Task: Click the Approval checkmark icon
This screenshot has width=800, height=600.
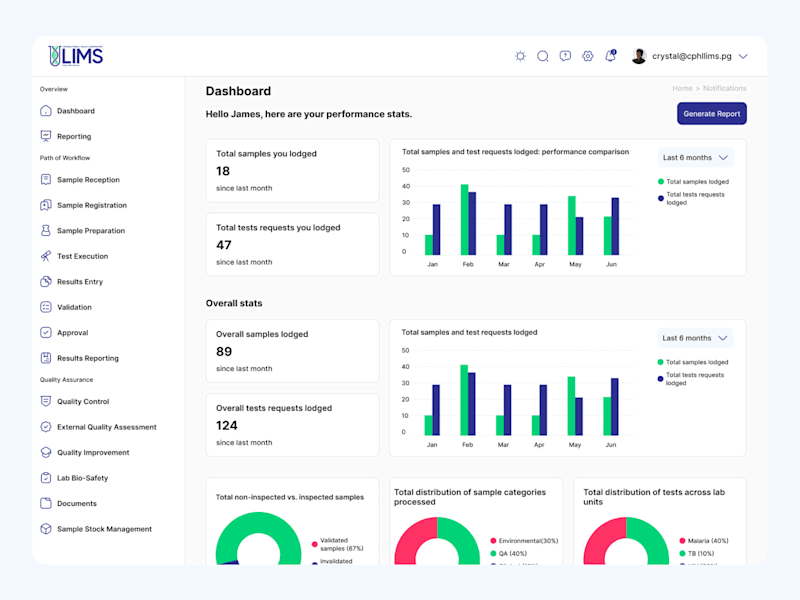Action: (46, 333)
